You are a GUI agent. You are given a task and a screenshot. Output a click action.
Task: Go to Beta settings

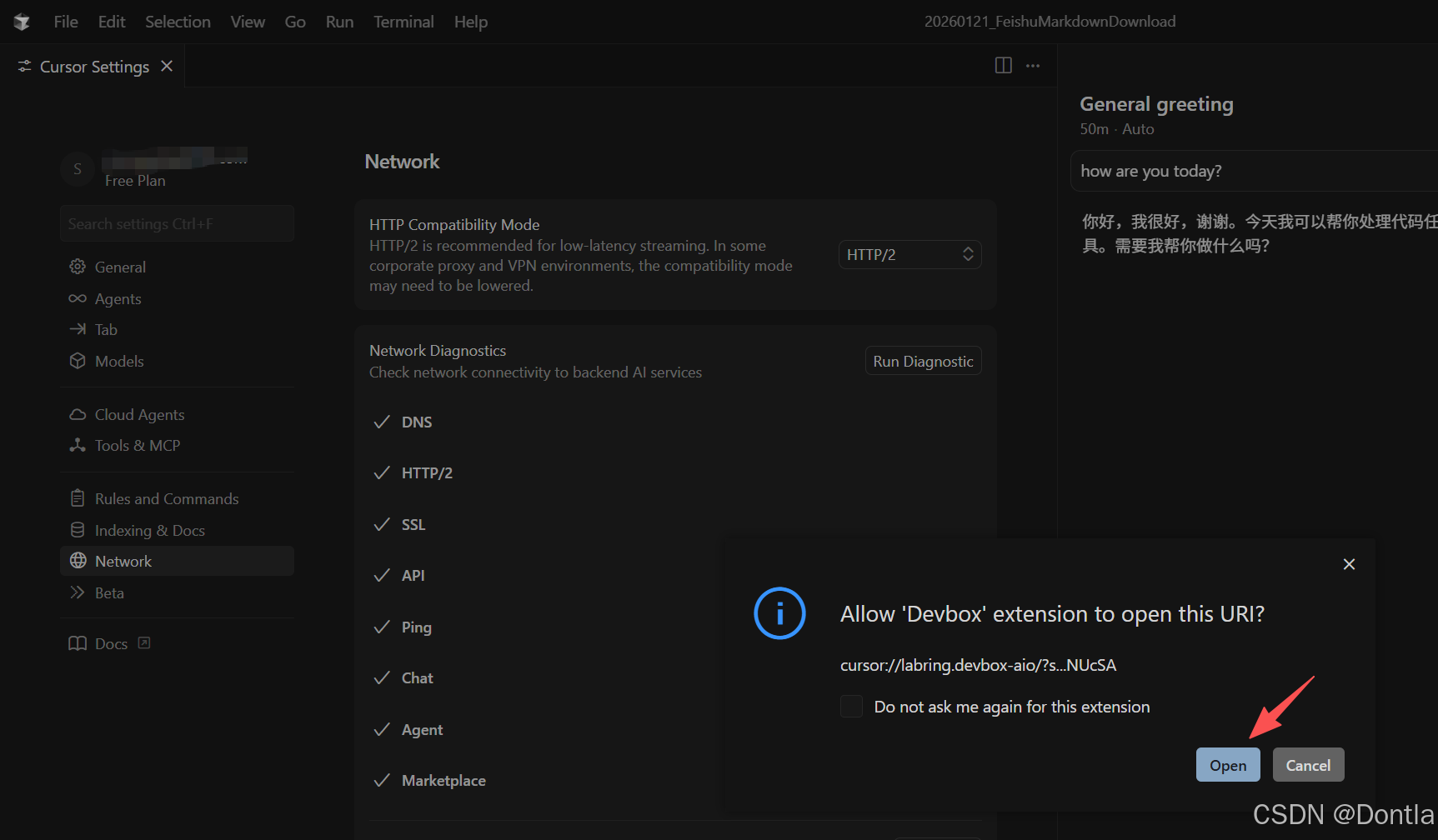click(x=177, y=592)
